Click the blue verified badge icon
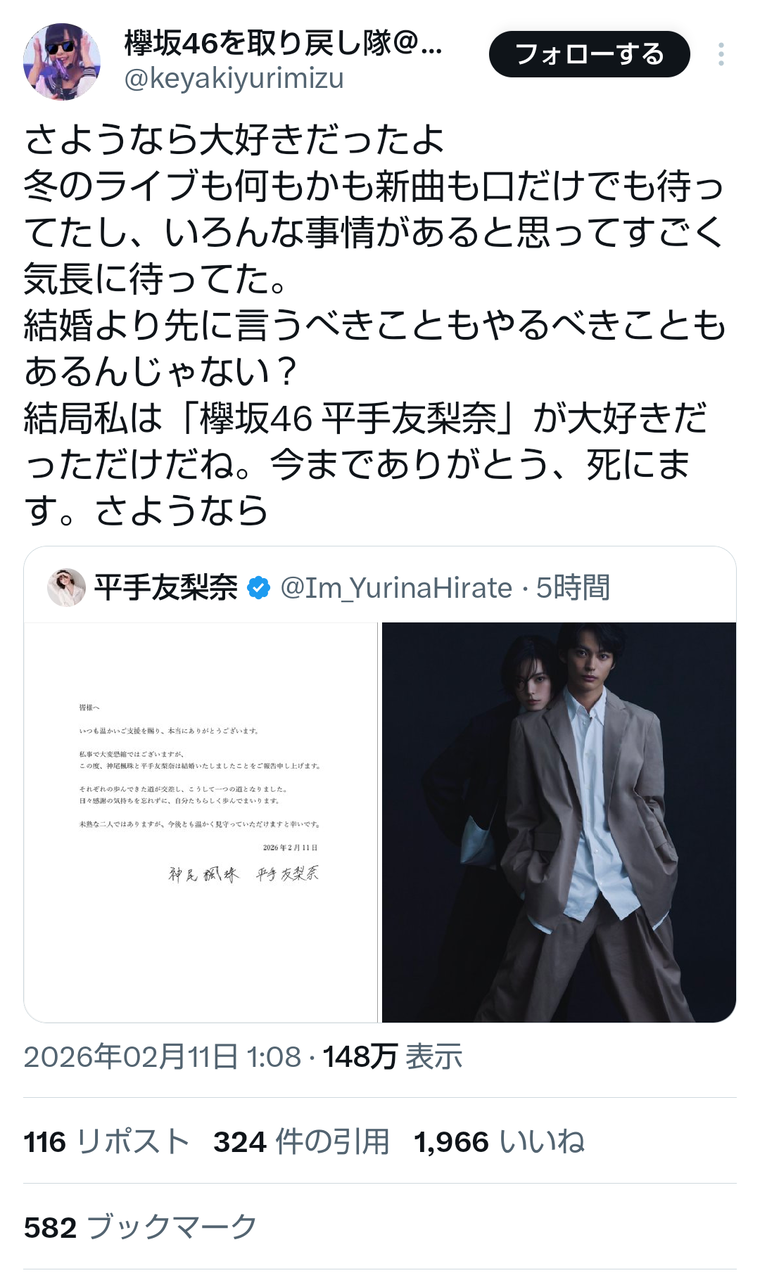Image resolution: width=760 pixels, height=1280 pixels. (x=259, y=588)
